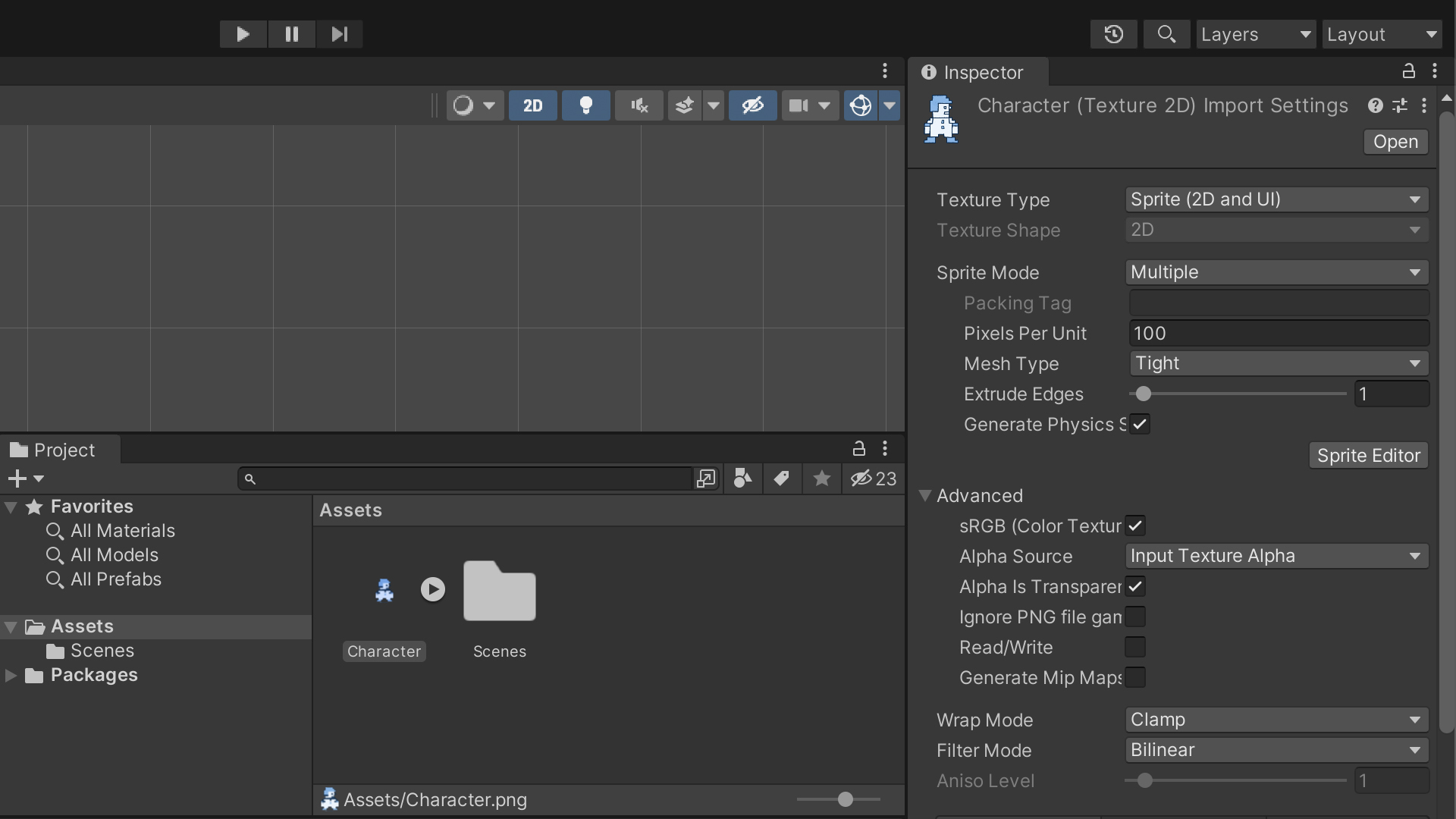Click the Search by Type icon
Viewport: 1456px width, 819px height.
743,479
